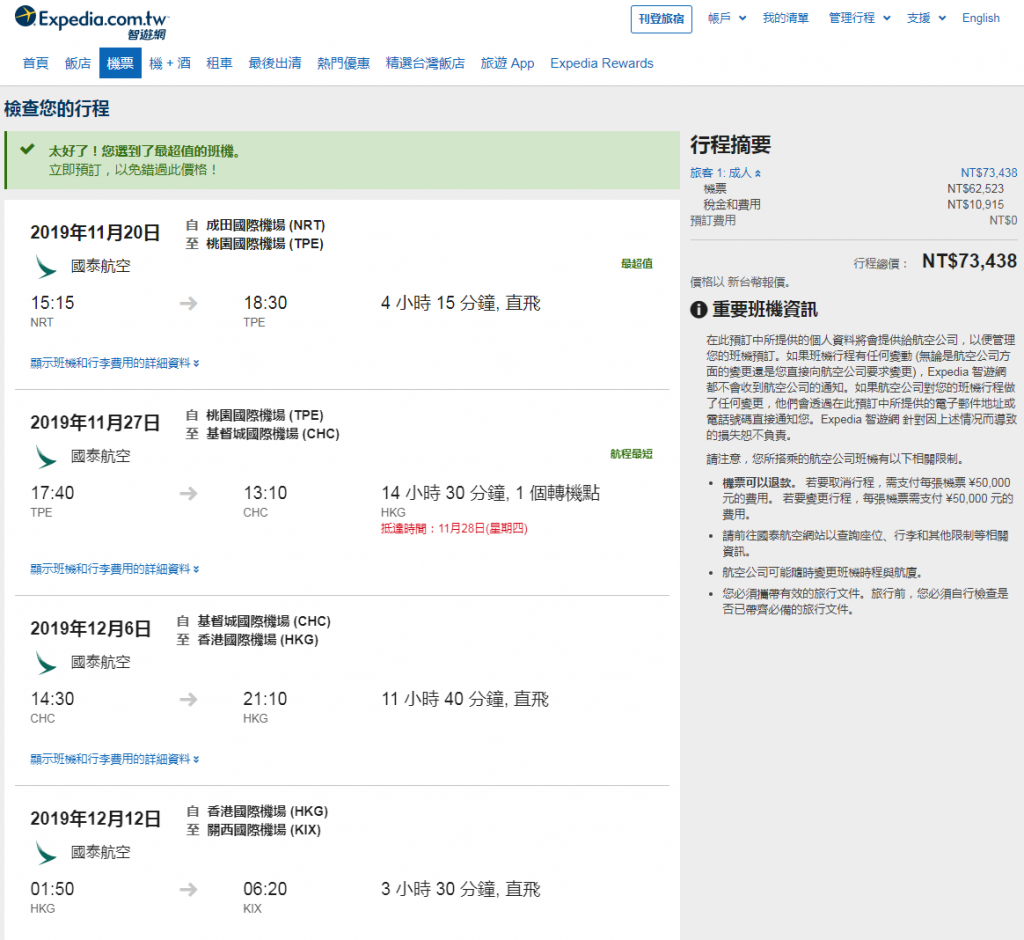
Task: Open the 熱門優惠 deals tab
Action: (344, 63)
